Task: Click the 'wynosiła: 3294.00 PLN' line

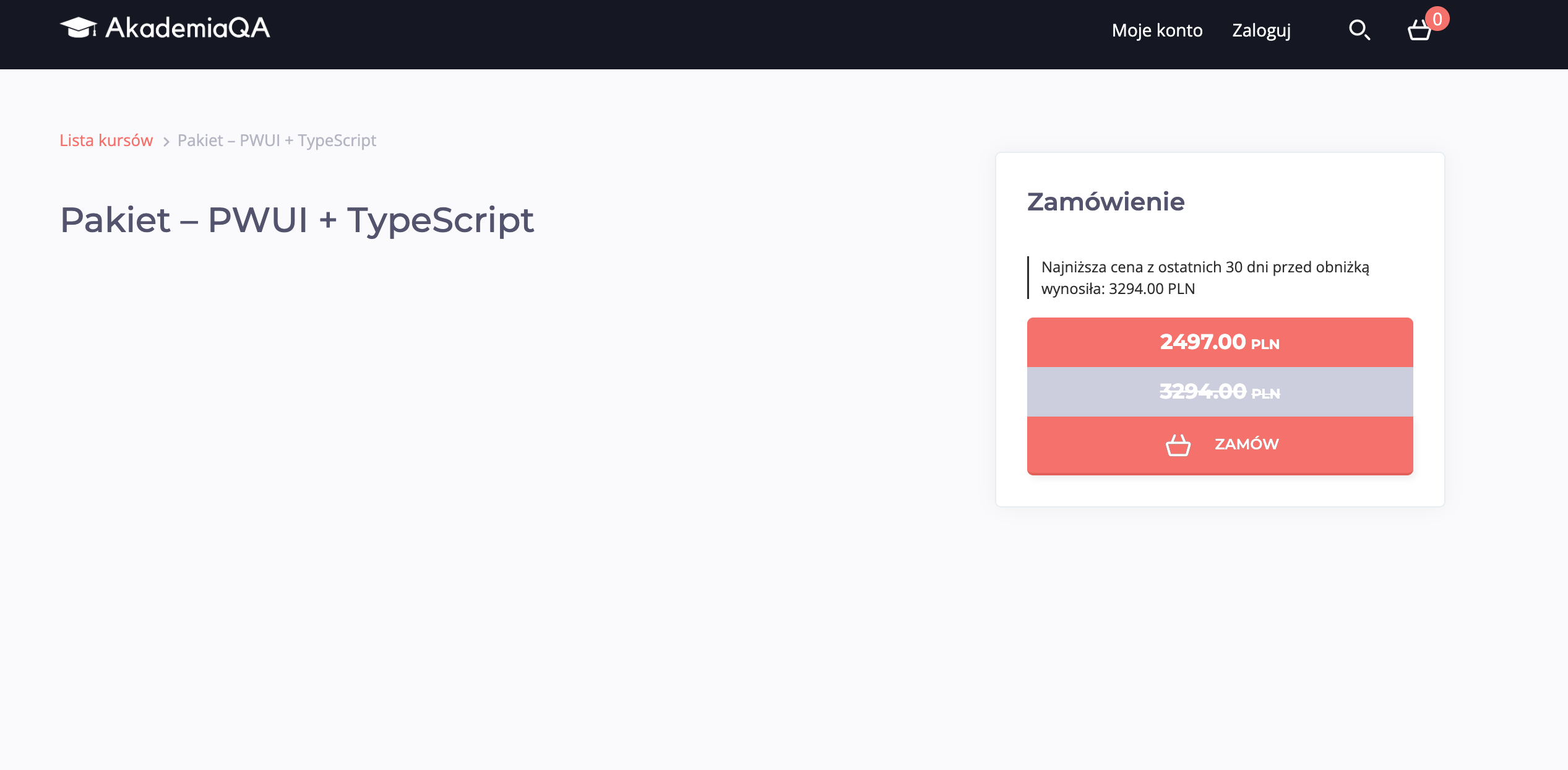Action: tap(1118, 289)
